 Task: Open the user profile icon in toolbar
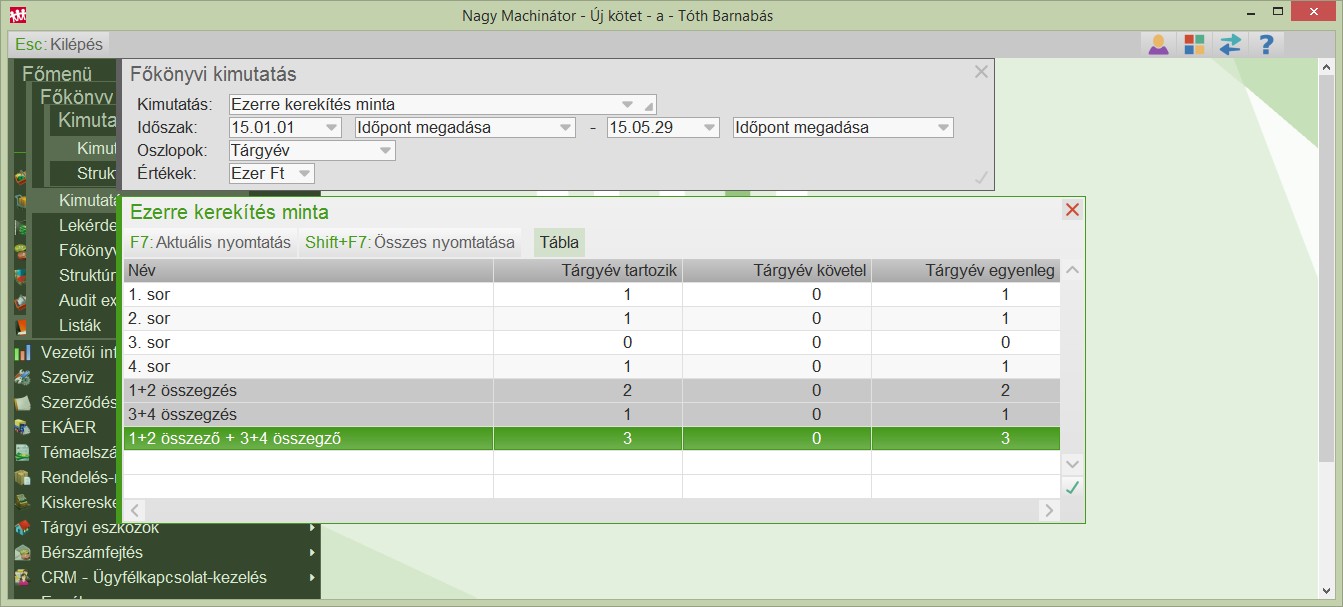1158,44
